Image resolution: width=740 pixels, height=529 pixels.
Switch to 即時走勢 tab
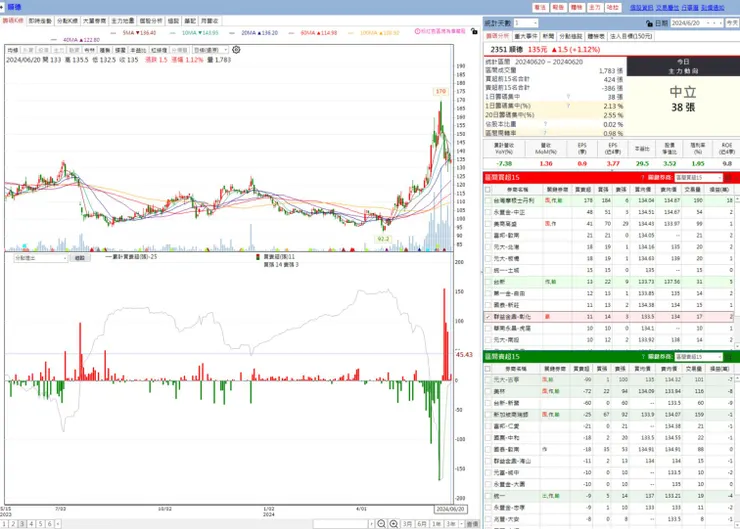pos(40,21)
